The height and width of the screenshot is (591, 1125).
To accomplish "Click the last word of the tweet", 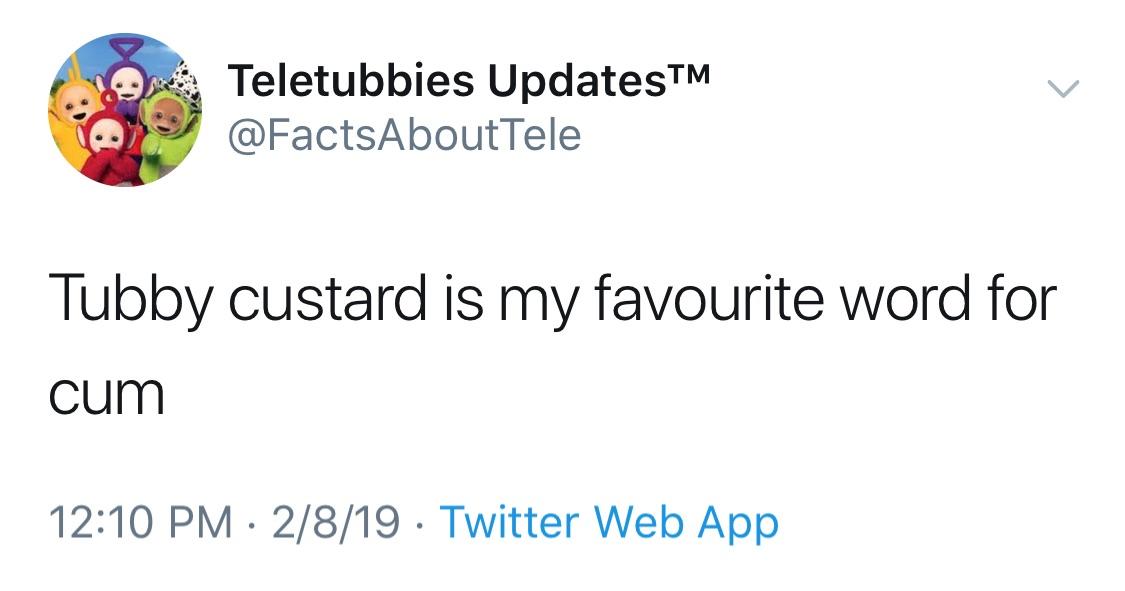I will (107, 395).
